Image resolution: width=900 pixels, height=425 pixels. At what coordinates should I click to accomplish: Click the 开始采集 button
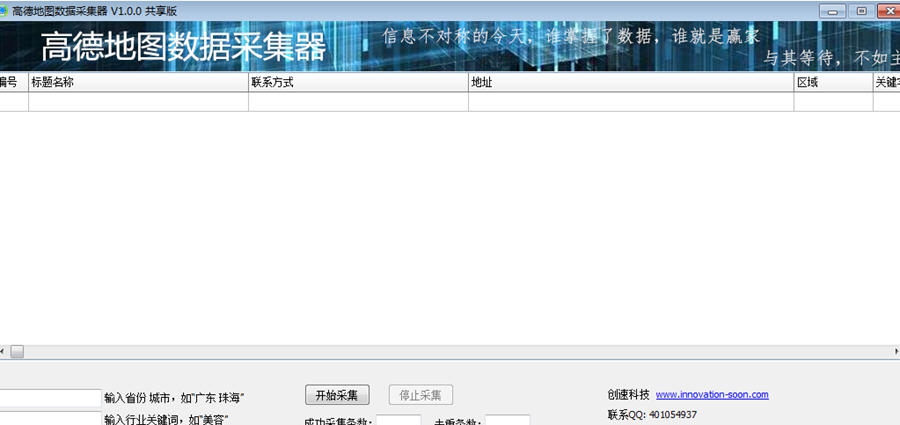click(337, 395)
